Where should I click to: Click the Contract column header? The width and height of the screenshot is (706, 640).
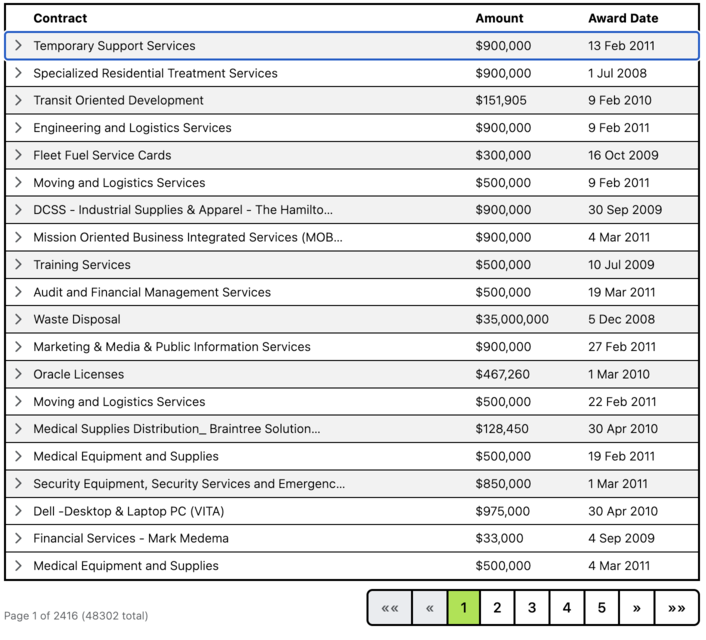[60, 18]
